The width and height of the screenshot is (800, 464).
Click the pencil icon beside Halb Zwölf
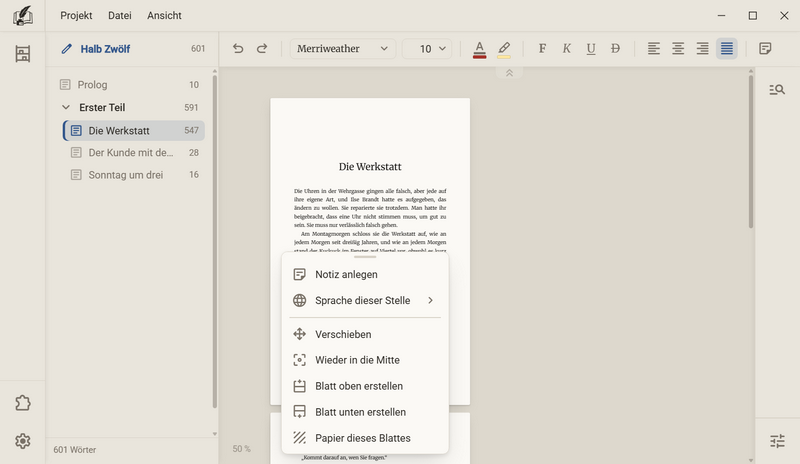click(66, 49)
